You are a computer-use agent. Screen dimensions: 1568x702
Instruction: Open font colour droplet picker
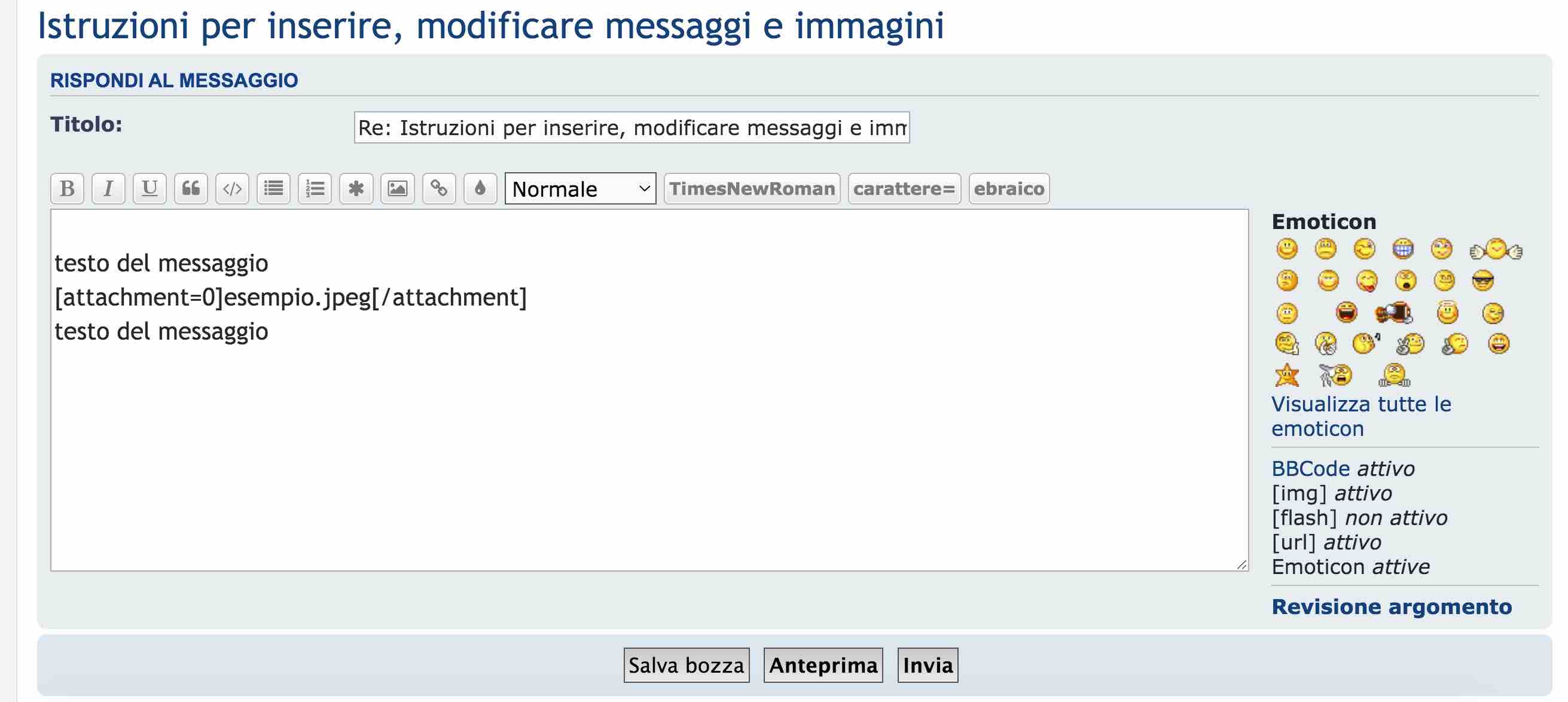click(x=480, y=189)
